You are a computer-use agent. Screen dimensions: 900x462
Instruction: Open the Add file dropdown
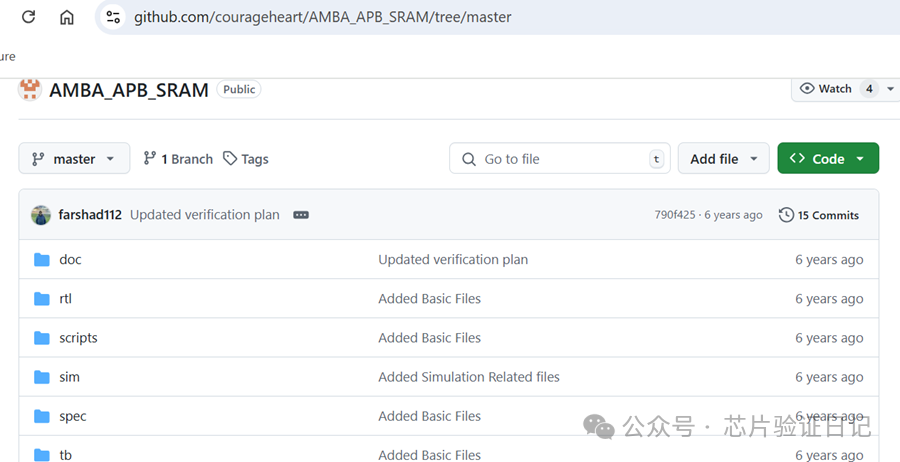tap(723, 159)
